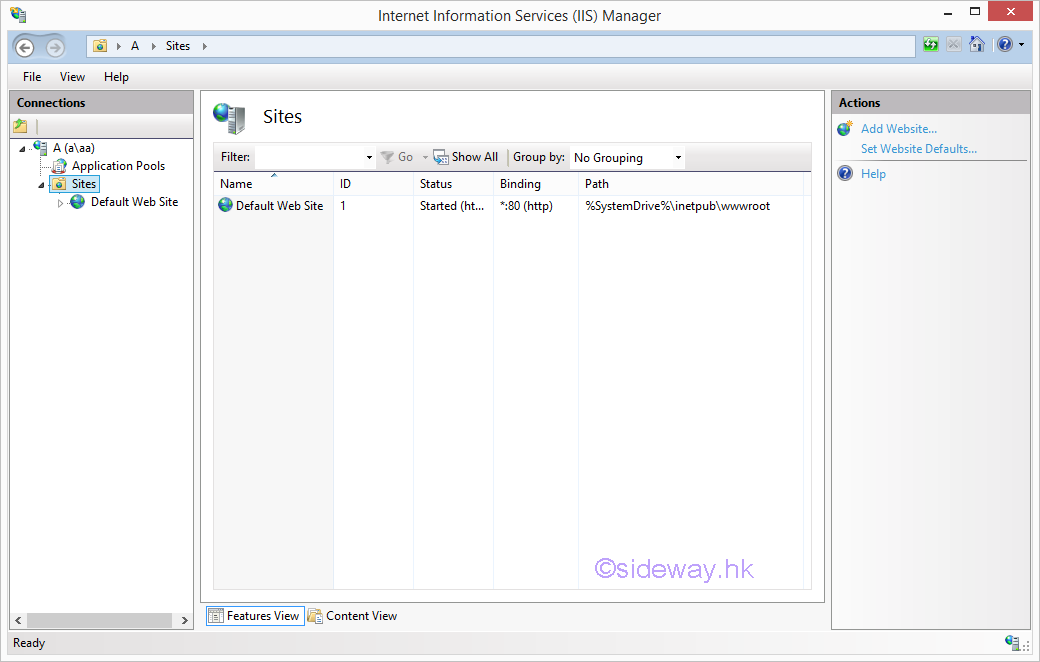Click the Refresh page icon in toolbar

click(931, 45)
